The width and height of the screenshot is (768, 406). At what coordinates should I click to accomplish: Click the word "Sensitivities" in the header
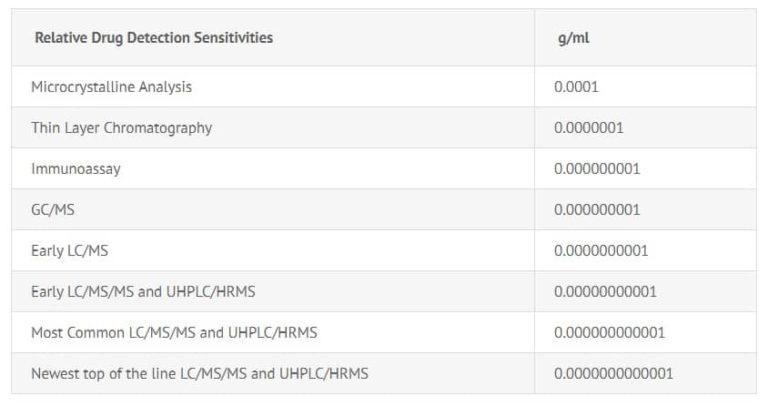(x=233, y=38)
